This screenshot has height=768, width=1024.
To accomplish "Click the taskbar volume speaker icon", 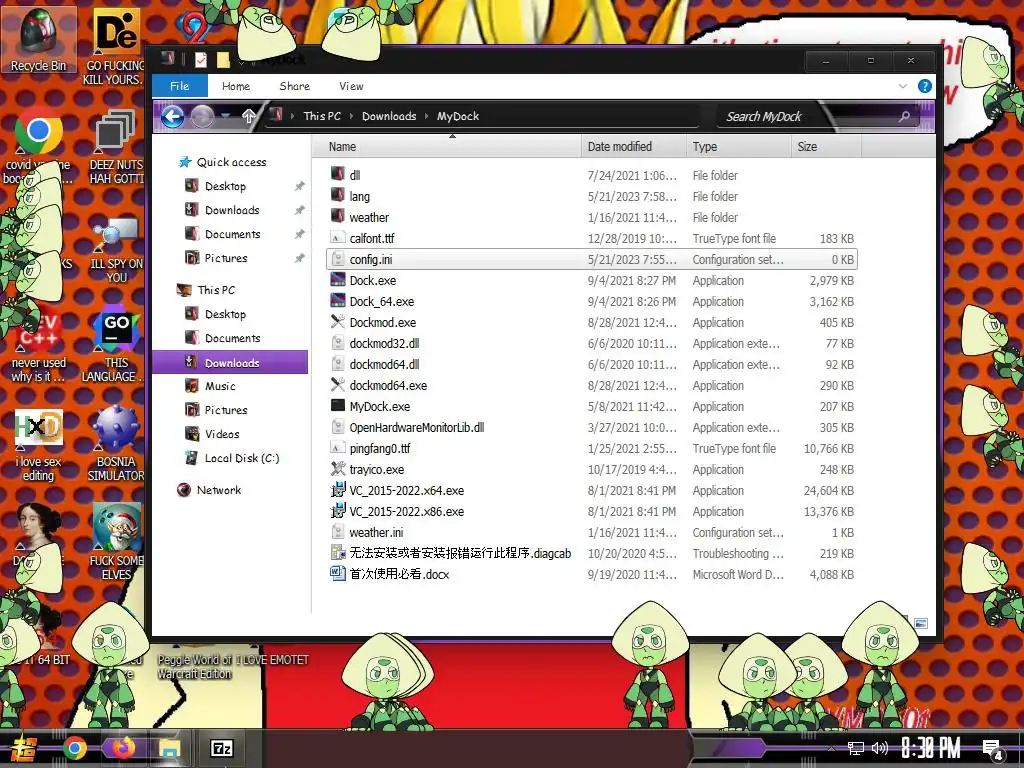I will (880, 748).
